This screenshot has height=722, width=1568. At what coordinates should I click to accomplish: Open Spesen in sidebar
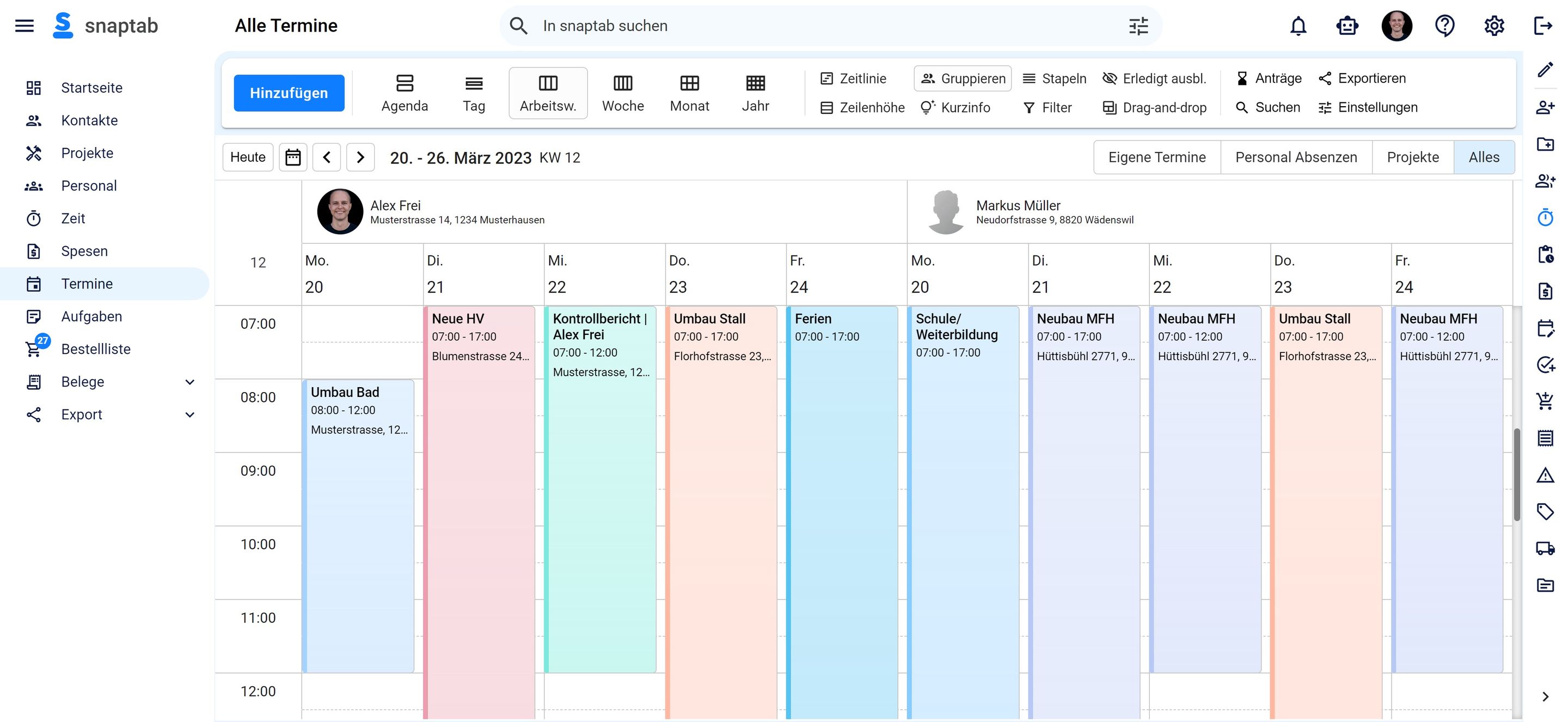pos(105,251)
